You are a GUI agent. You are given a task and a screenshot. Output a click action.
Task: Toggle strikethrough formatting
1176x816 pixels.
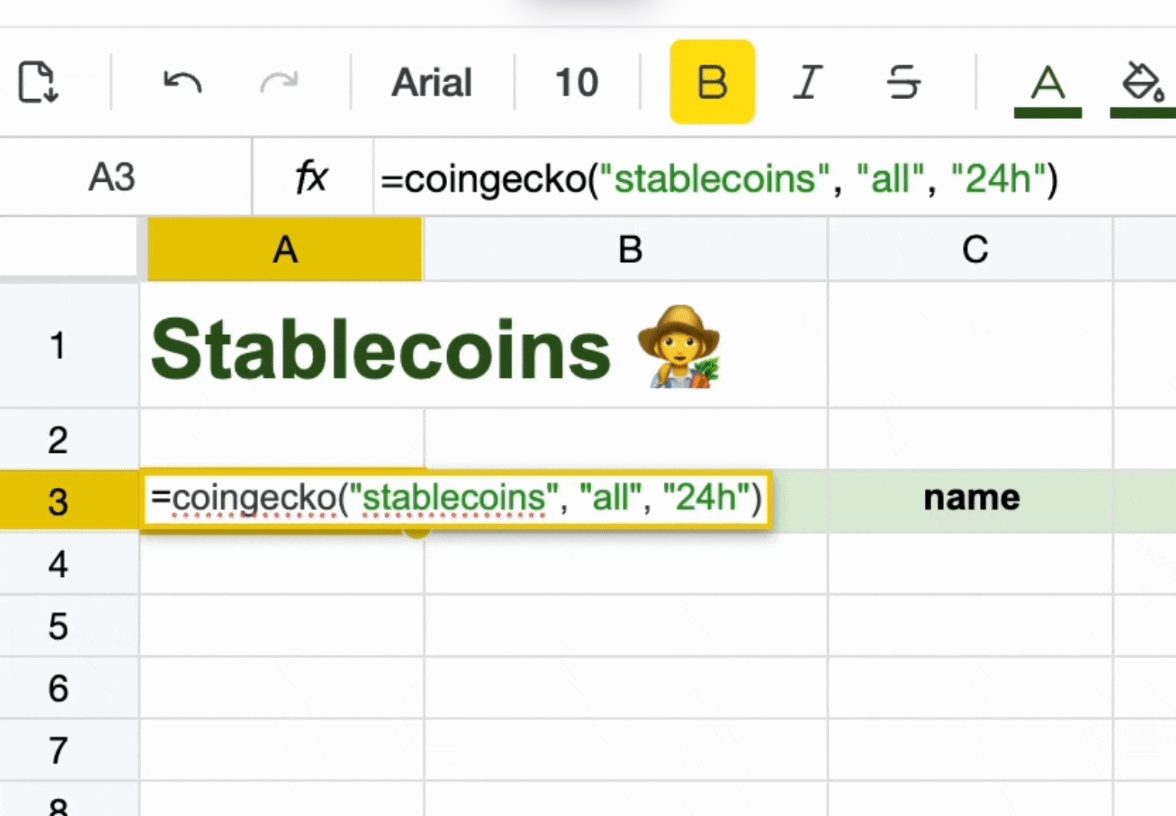[904, 82]
